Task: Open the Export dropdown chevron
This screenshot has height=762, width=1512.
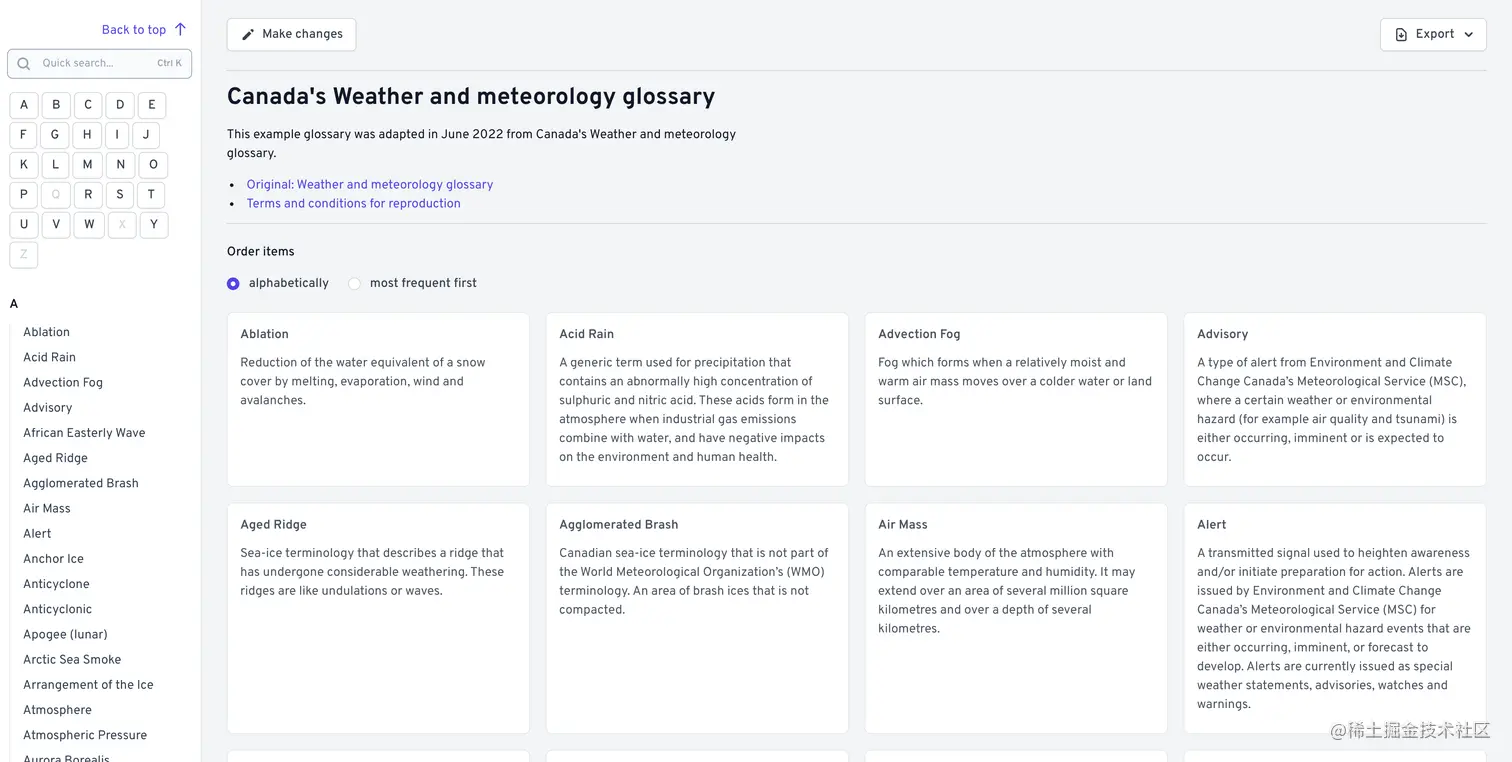Action: click(1469, 34)
